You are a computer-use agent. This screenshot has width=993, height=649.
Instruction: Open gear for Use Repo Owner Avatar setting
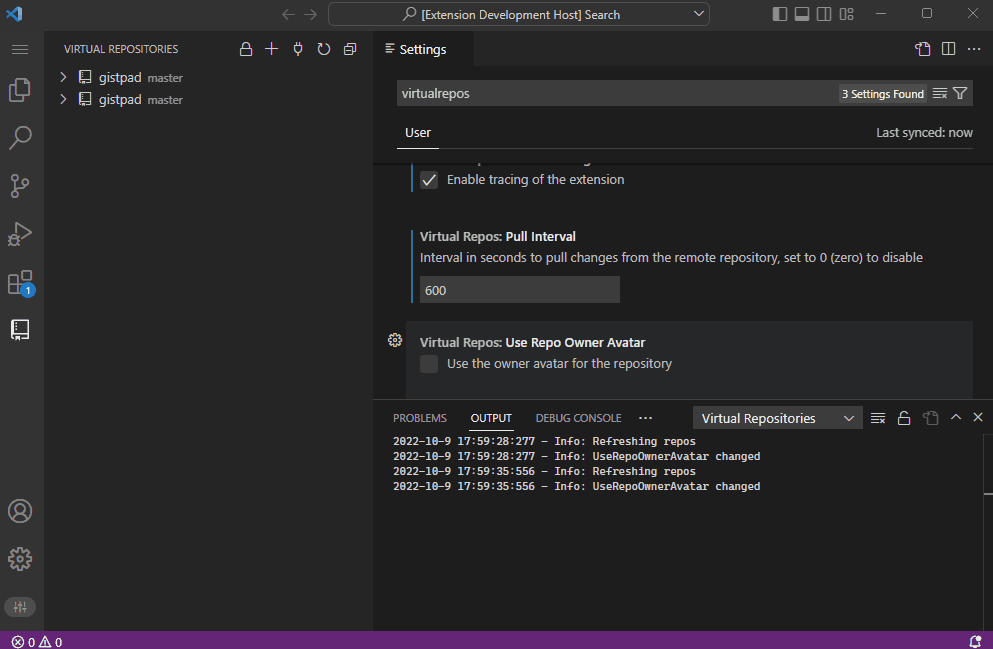click(x=395, y=341)
